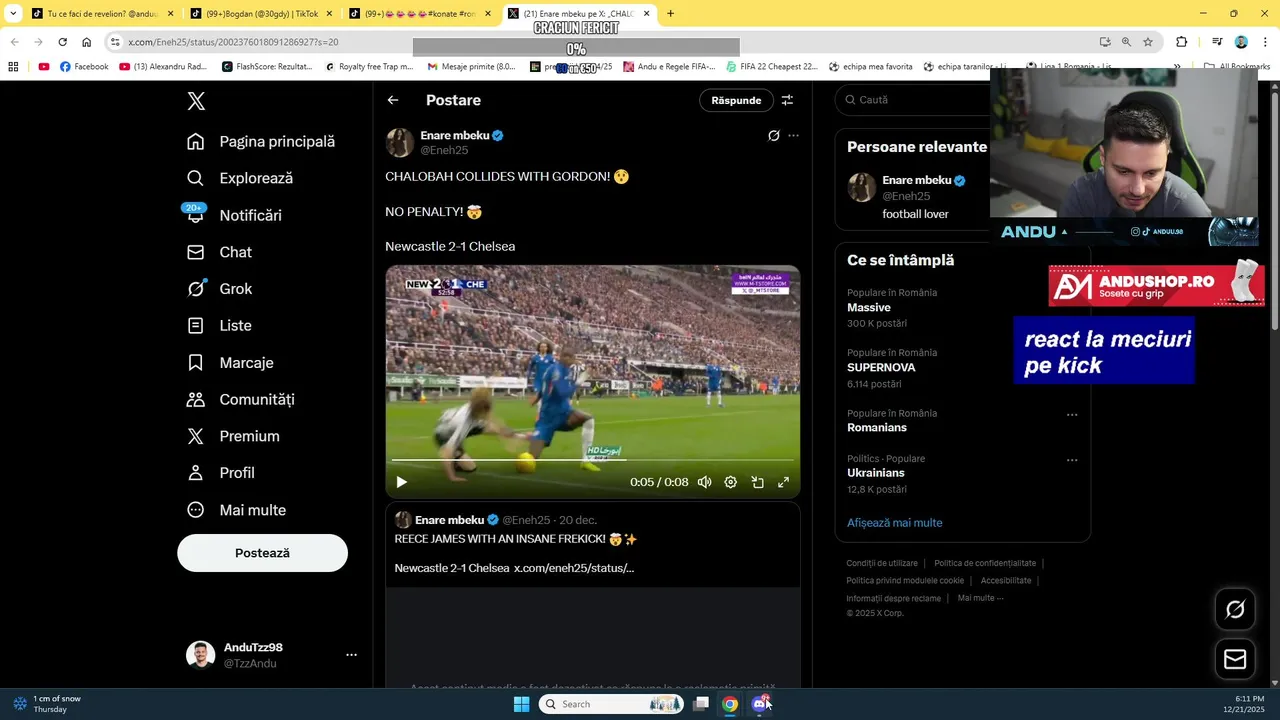The width and height of the screenshot is (1280, 720).
Task: Open Politica de confidențialitate link
Action: point(985,563)
